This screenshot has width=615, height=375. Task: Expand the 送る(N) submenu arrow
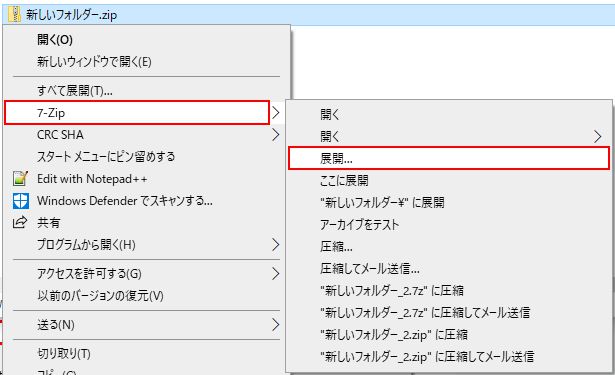tap(276, 325)
